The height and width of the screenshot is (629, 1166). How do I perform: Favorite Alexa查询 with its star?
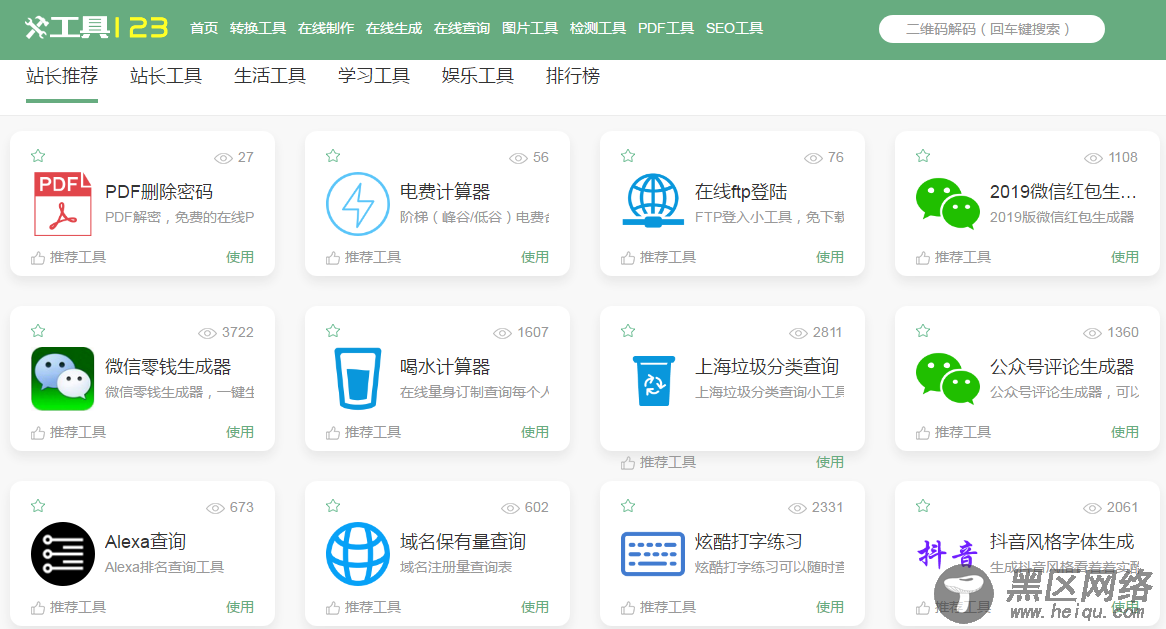pyautogui.click(x=38, y=506)
